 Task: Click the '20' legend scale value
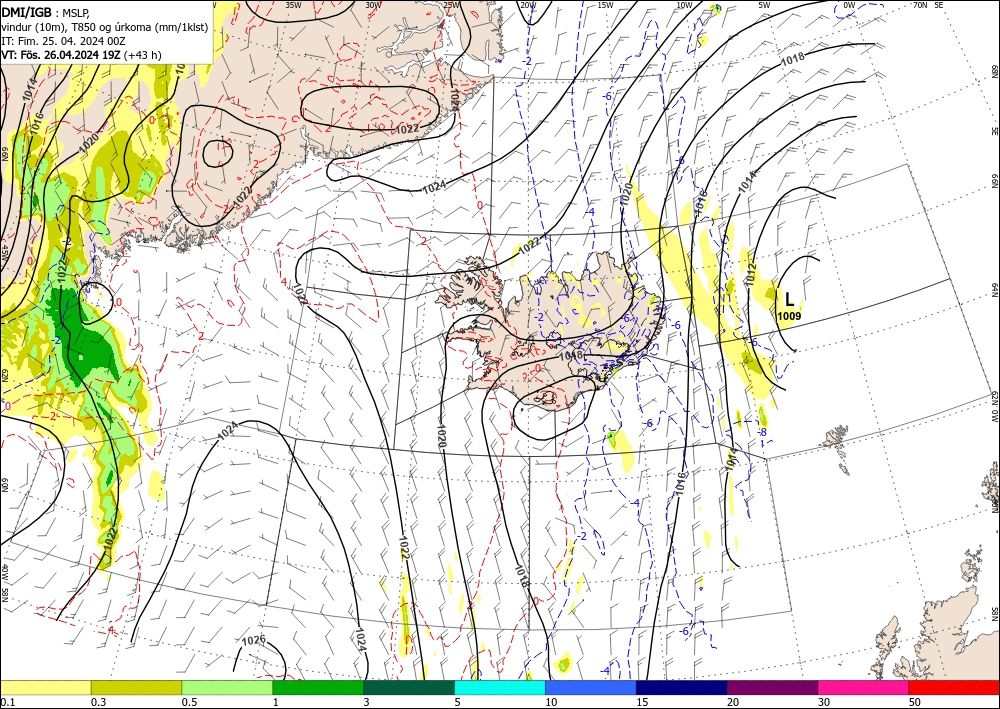[x=733, y=702]
